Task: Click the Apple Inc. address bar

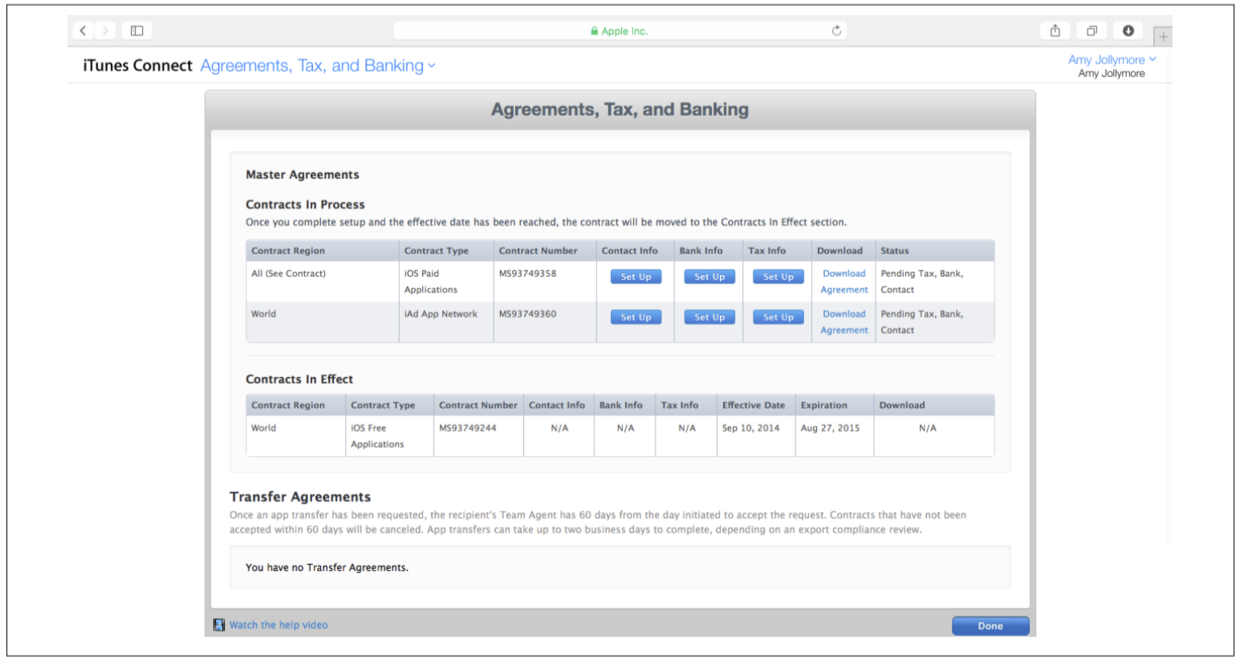Action: (x=619, y=31)
